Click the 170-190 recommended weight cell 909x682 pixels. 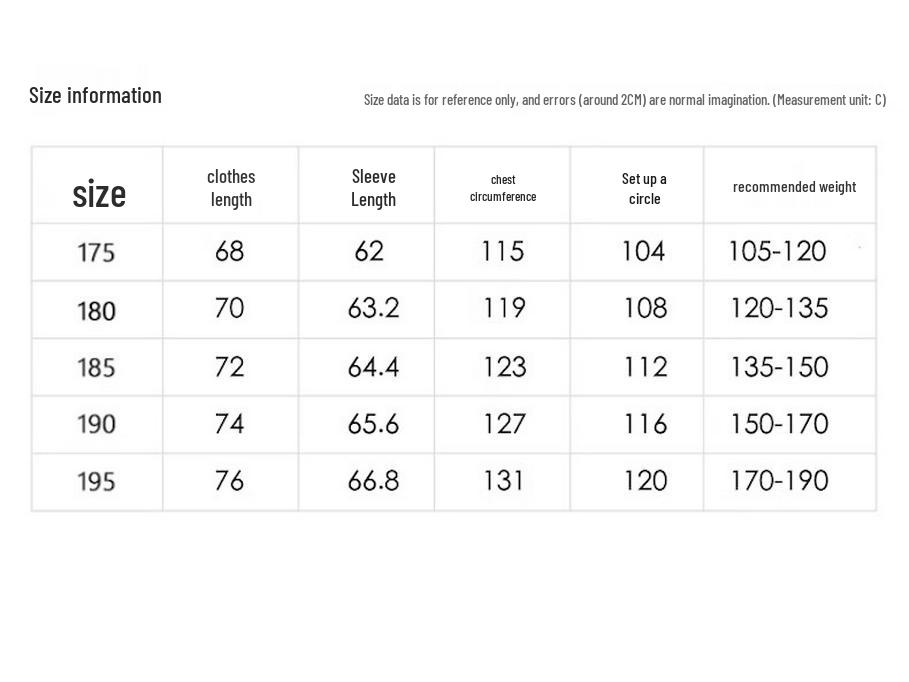click(x=779, y=481)
